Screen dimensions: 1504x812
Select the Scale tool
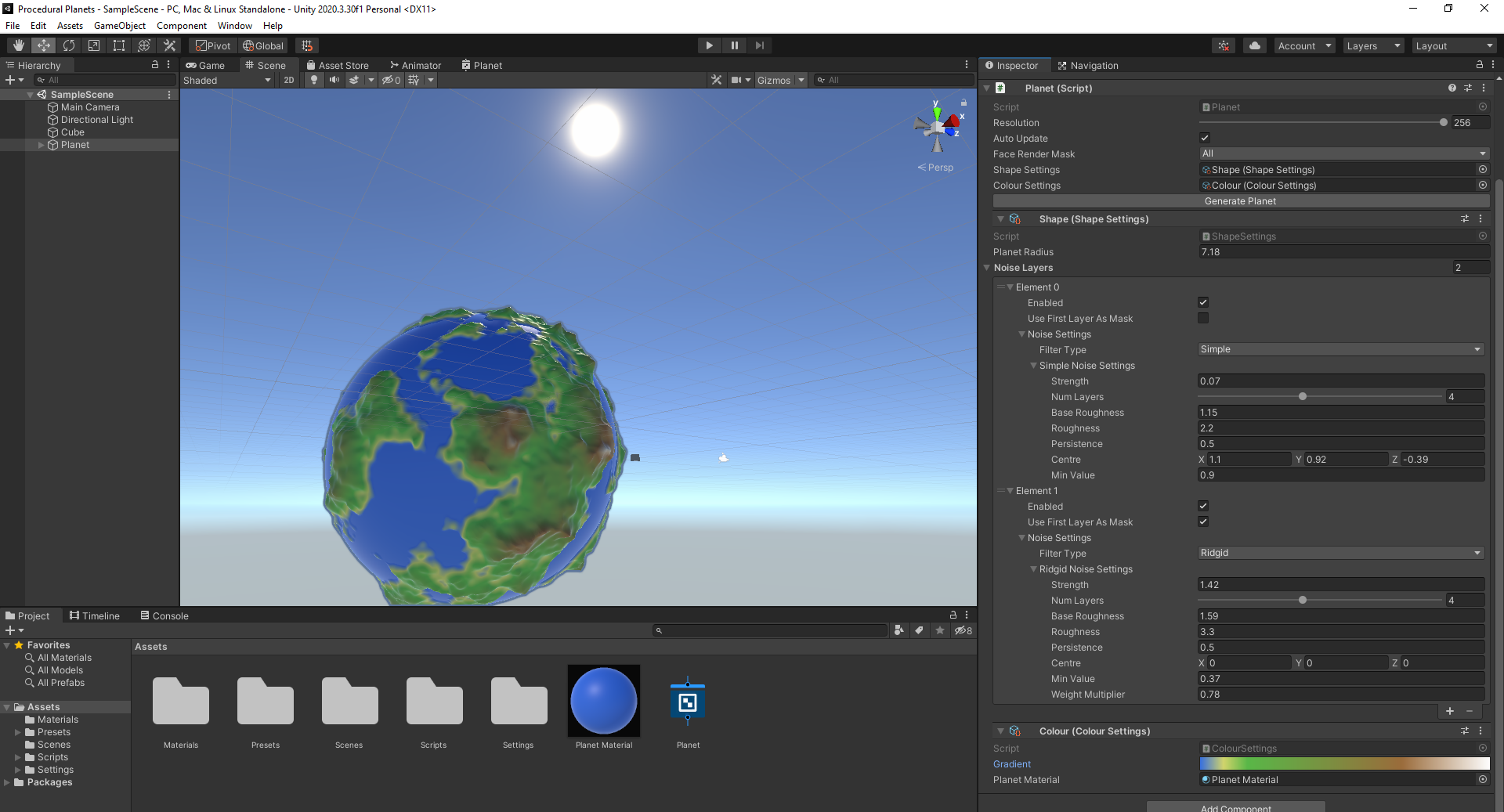(94, 45)
